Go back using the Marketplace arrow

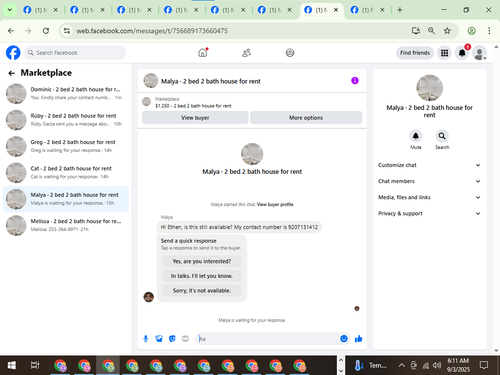(x=12, y=73)
